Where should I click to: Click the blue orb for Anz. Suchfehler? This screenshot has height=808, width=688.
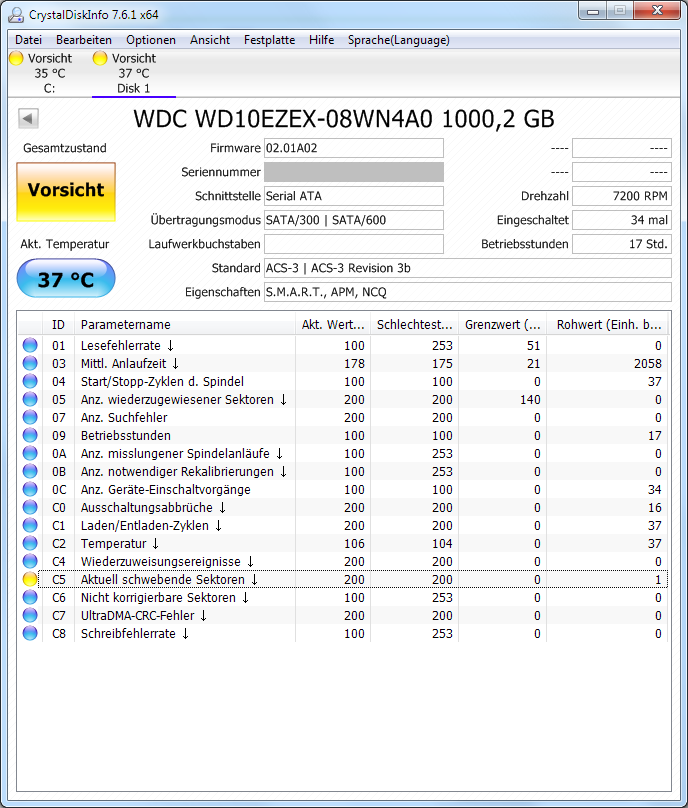click(30, 417)
